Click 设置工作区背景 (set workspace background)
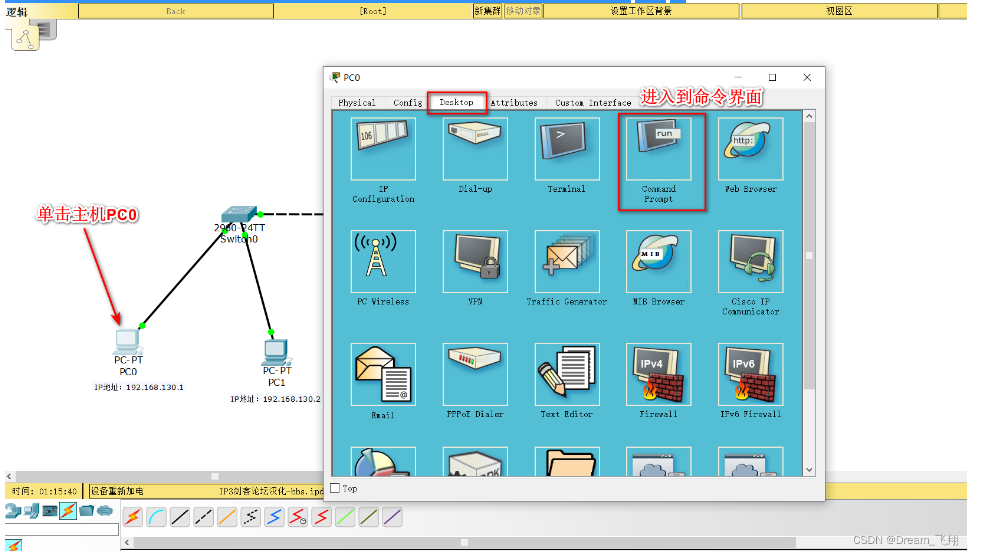This screenshot has height=557, width=984. click(641, 11)
